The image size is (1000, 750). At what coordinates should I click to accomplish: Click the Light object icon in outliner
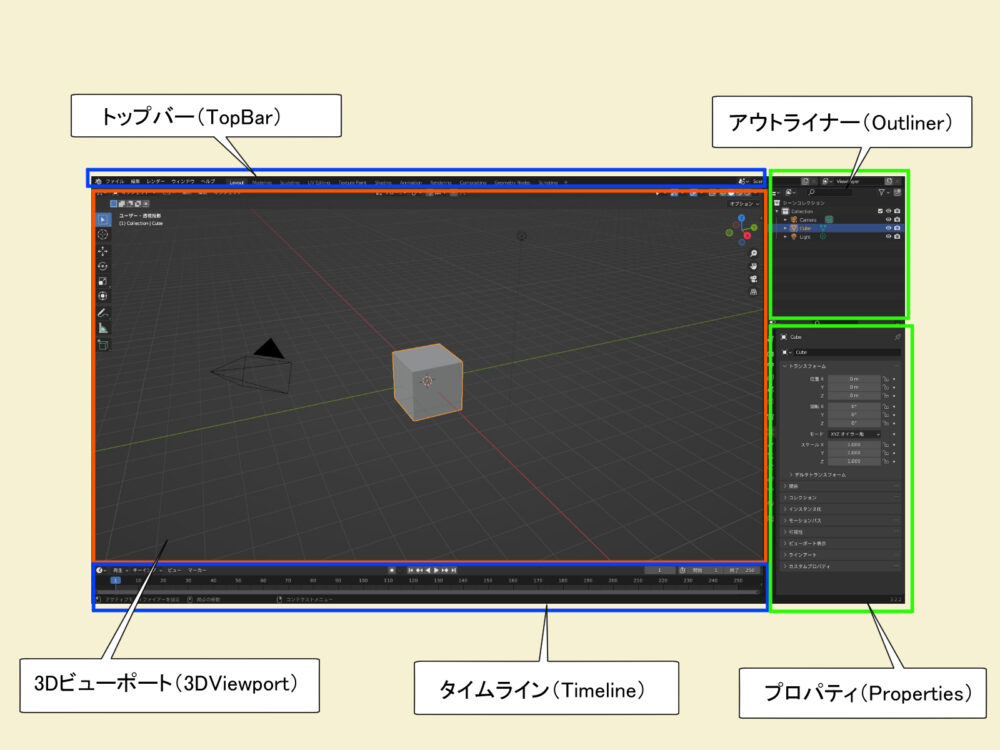[x=794, y=237]
